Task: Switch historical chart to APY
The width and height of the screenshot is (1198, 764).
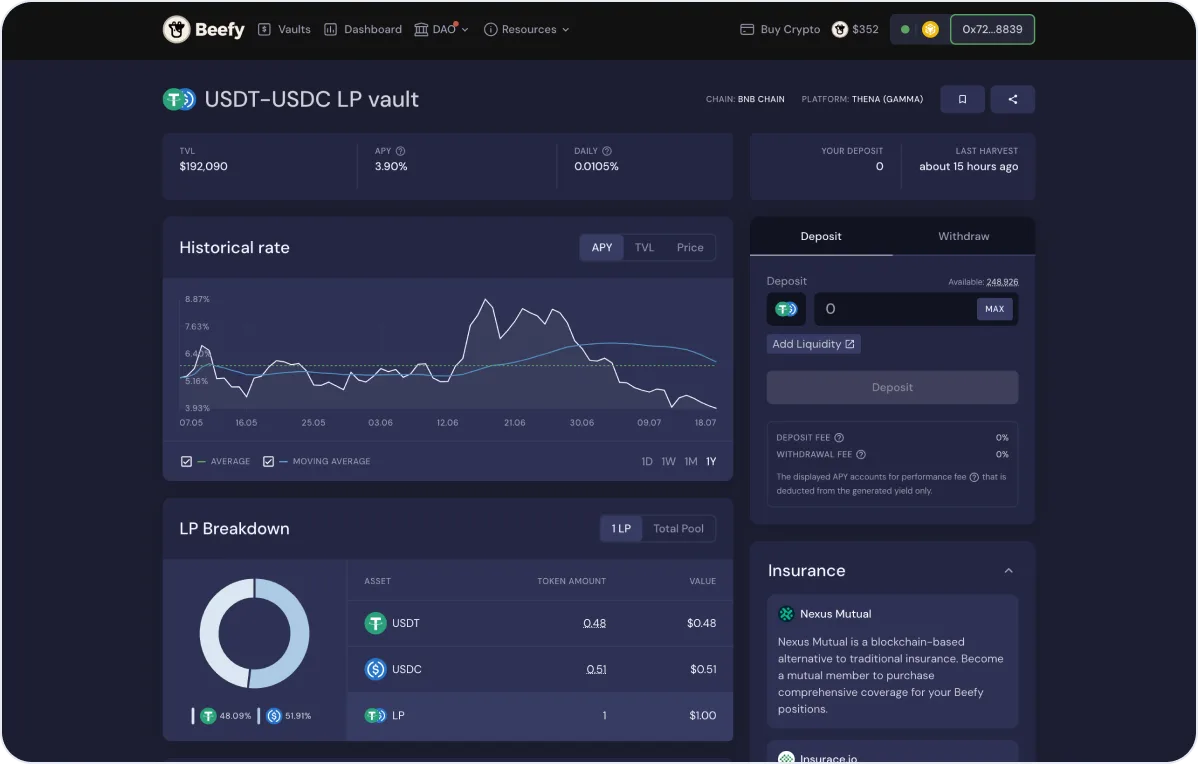Action: tap(602, 248)
